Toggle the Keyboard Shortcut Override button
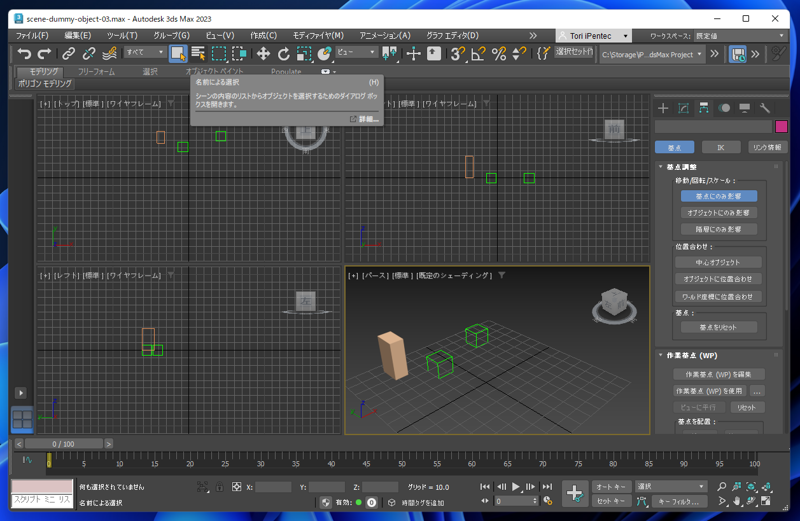The height and width of the screenshot is (521, 800). click(x=434, y=54)
